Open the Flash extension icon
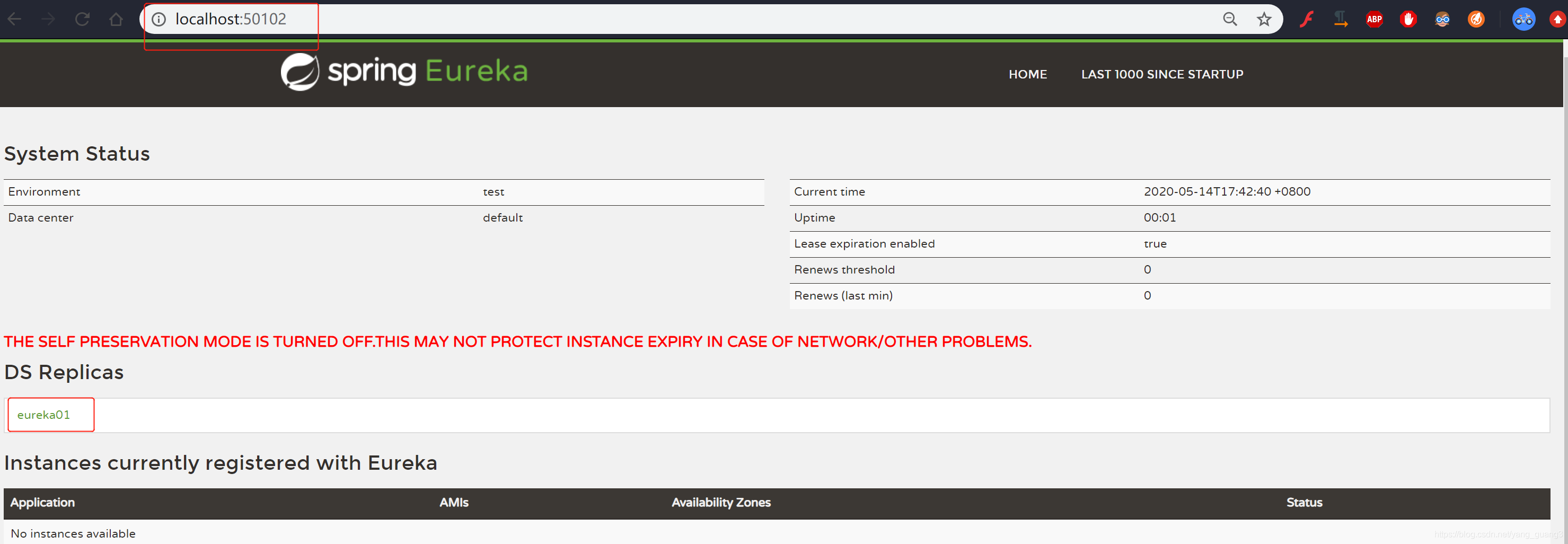 tap(1306, 20)
